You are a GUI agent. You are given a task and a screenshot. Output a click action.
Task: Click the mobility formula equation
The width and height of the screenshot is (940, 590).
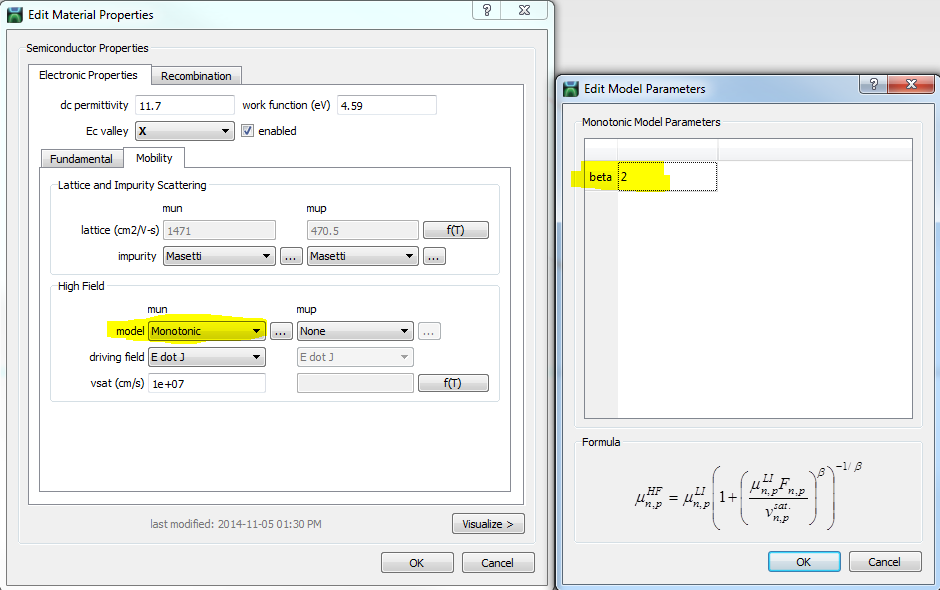pos(749,497)
